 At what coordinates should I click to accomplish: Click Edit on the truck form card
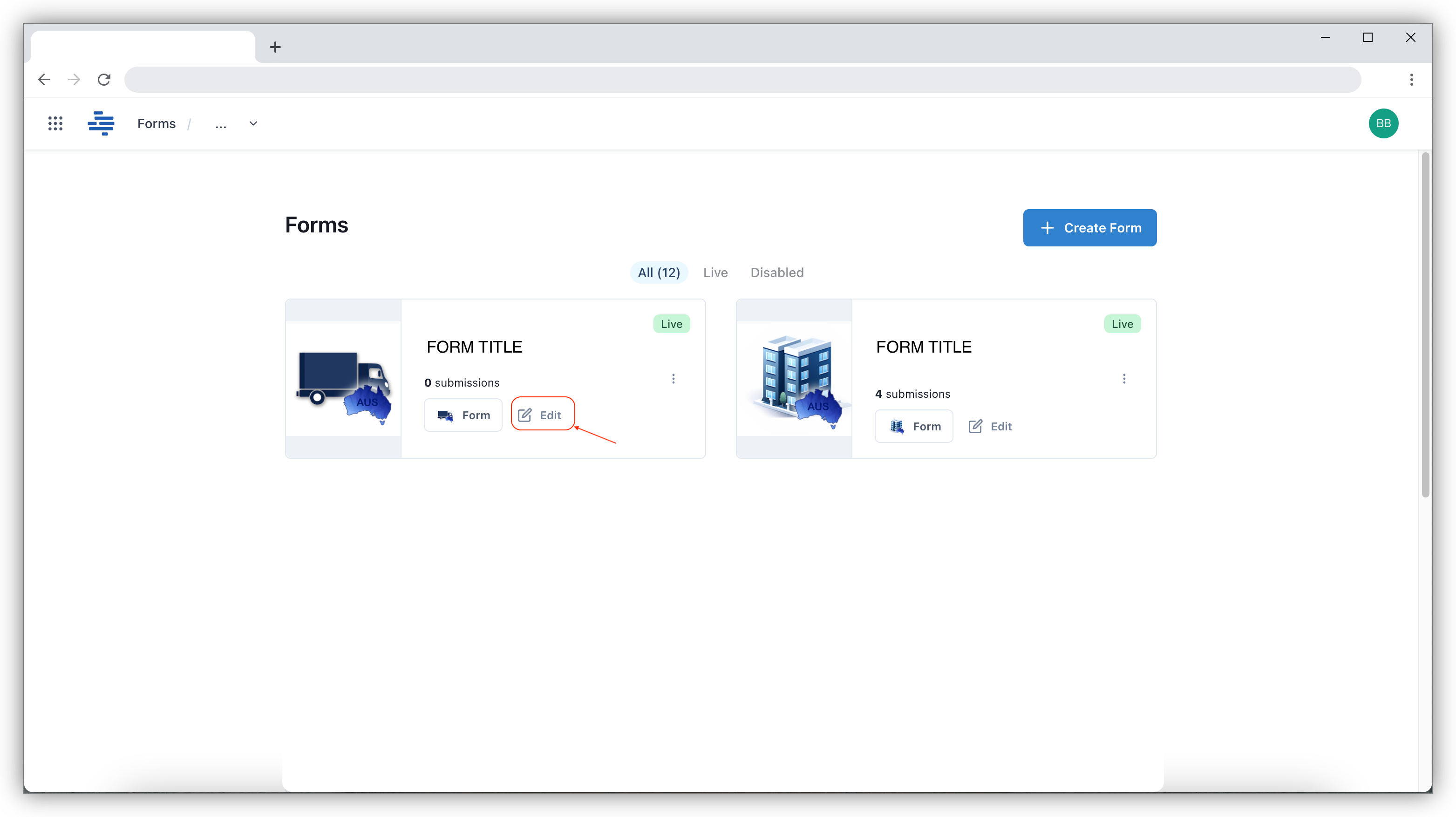point(542,415)
